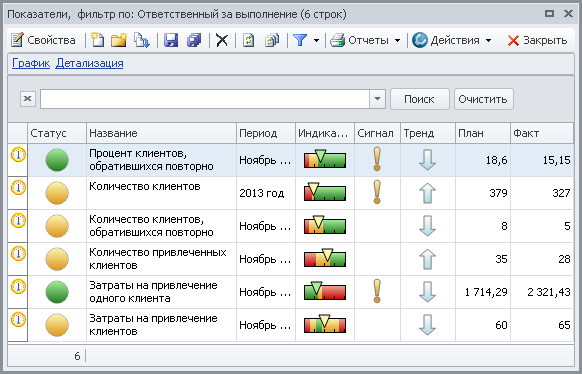Expand the search field dropdown arrow
Viewport: 582px width, 374px height.
coord(377,99)
